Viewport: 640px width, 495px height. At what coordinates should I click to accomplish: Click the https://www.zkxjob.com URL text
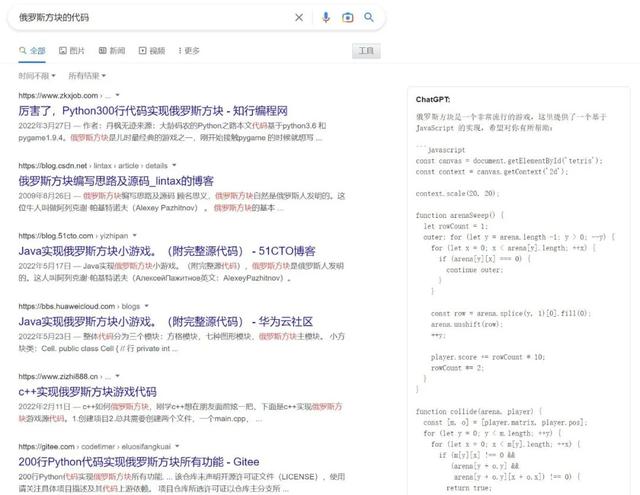tap(58, 95)
